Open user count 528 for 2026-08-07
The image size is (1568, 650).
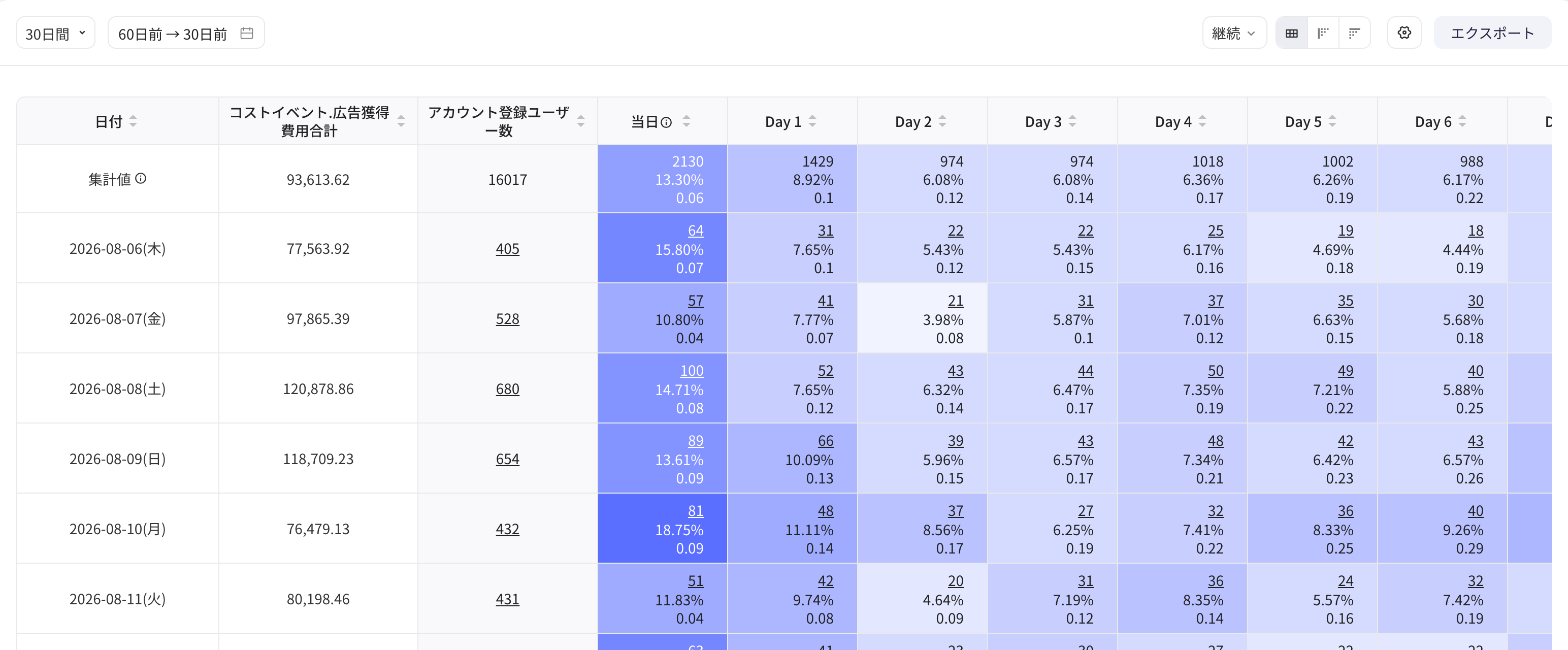(507, 319)
